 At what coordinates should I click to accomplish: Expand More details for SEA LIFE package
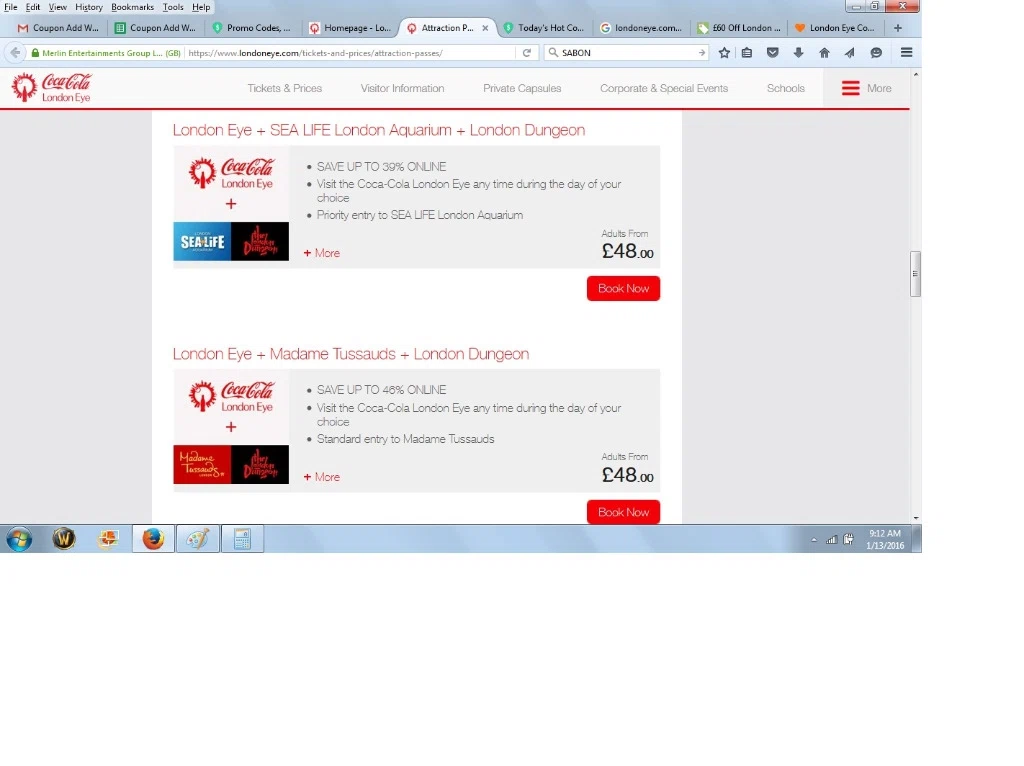pos(321,253)
